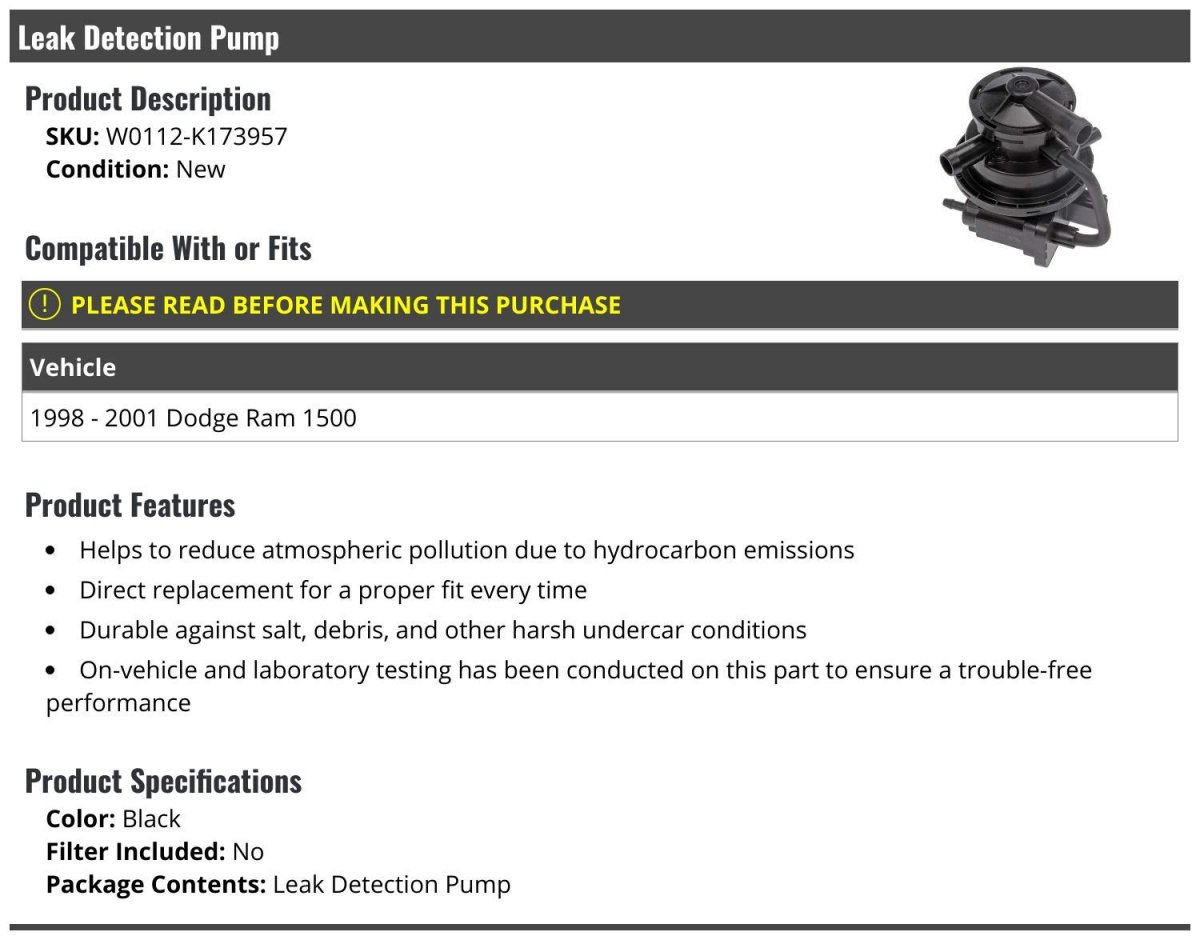Click PLEASE READ BEFORE MAKING THIS PURCHASE text
Image resolution: width=1200 pixels, height=940 pixels.
(x=346, y=305)
